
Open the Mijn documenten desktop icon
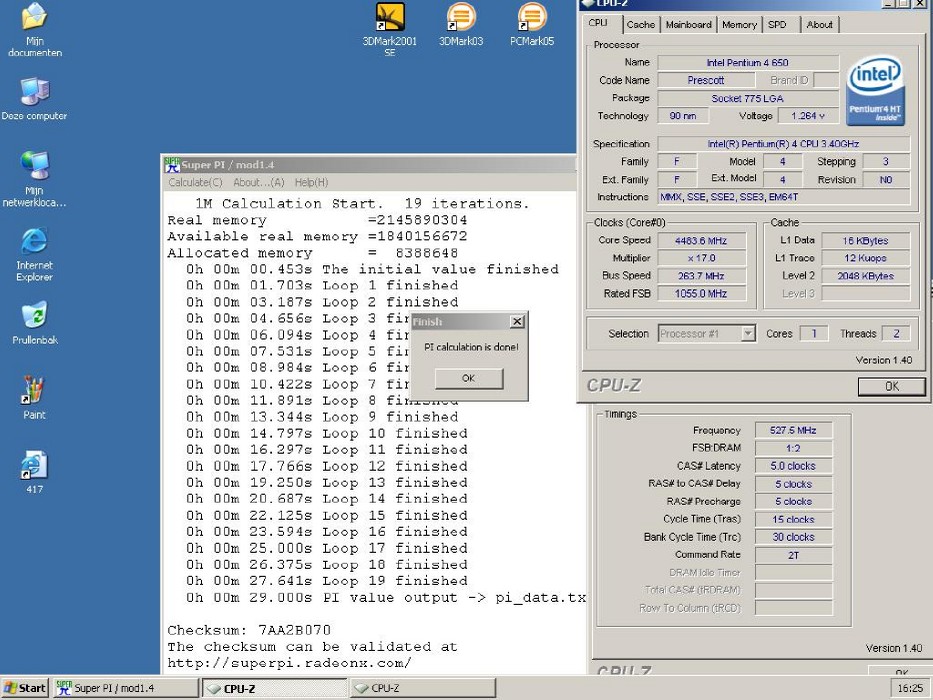pos(35,30)
